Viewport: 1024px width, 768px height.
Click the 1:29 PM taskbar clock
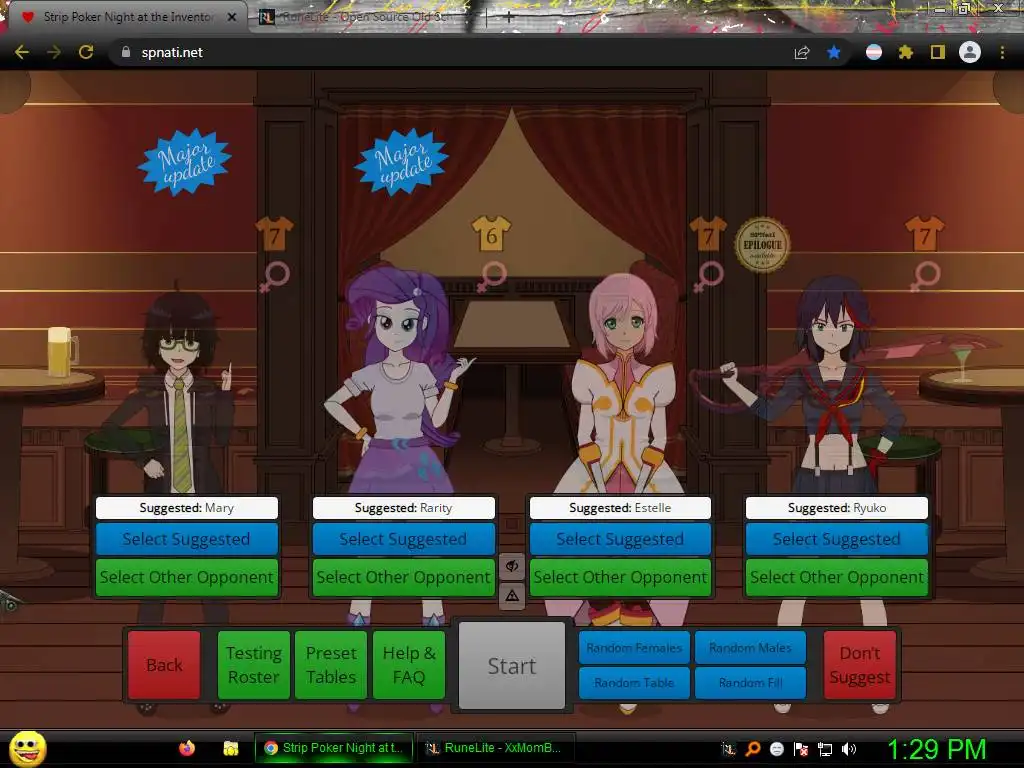(x=936, y=749)
